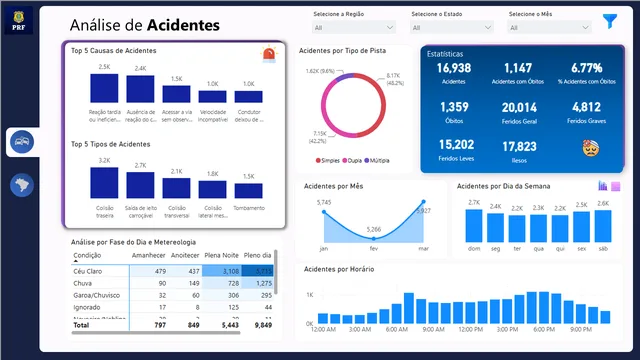This screenshot has width=640, height=360.
Task: Select the Anoitecer column header
Action: click(185, 256)
